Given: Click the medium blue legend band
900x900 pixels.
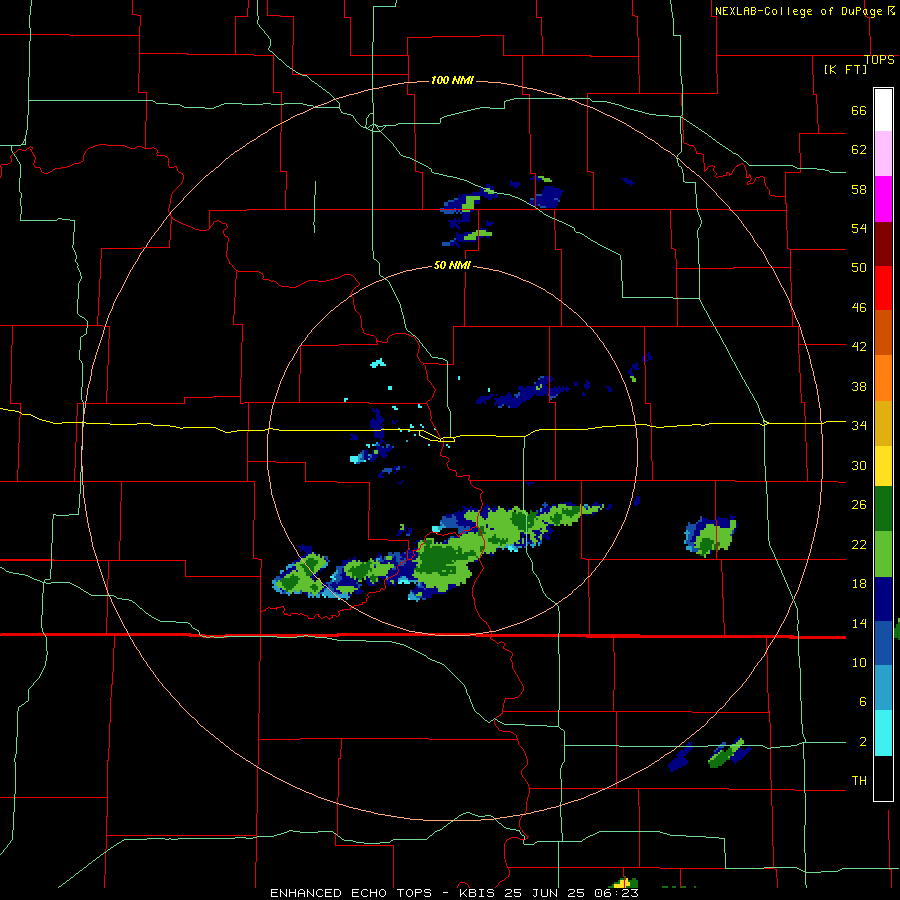Looking at the screenshot, I should (x=883, y=643).
